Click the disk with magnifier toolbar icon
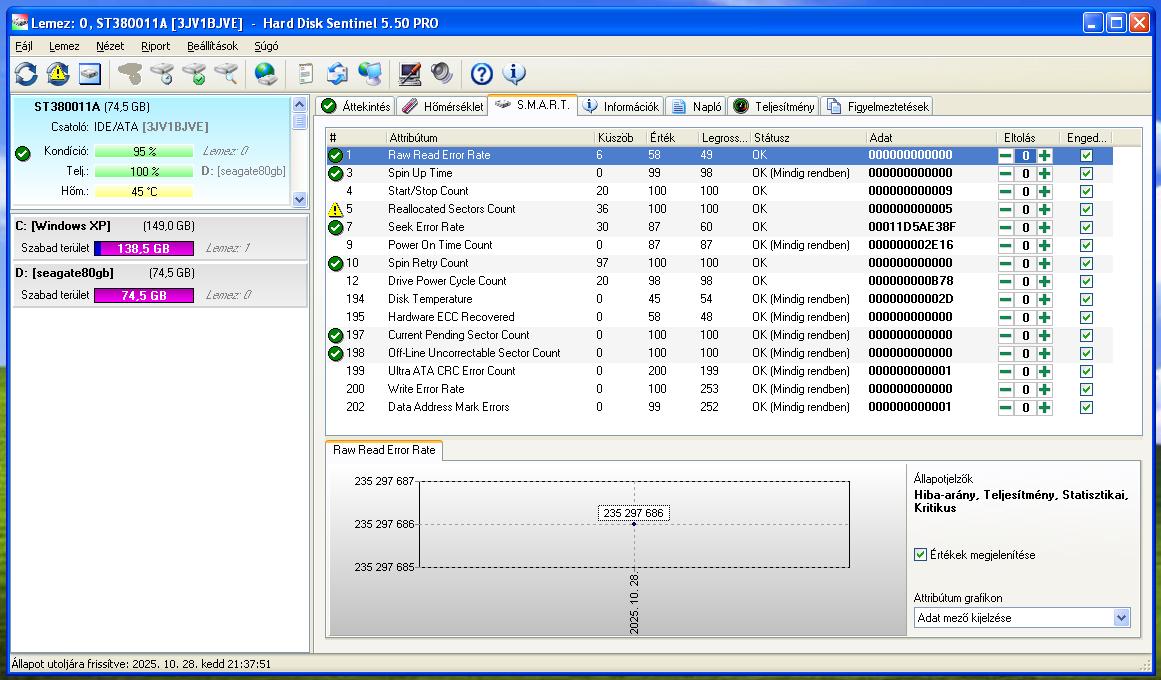Image resolution: width=1161 pixels, height=680 pixels. (226, 73)
